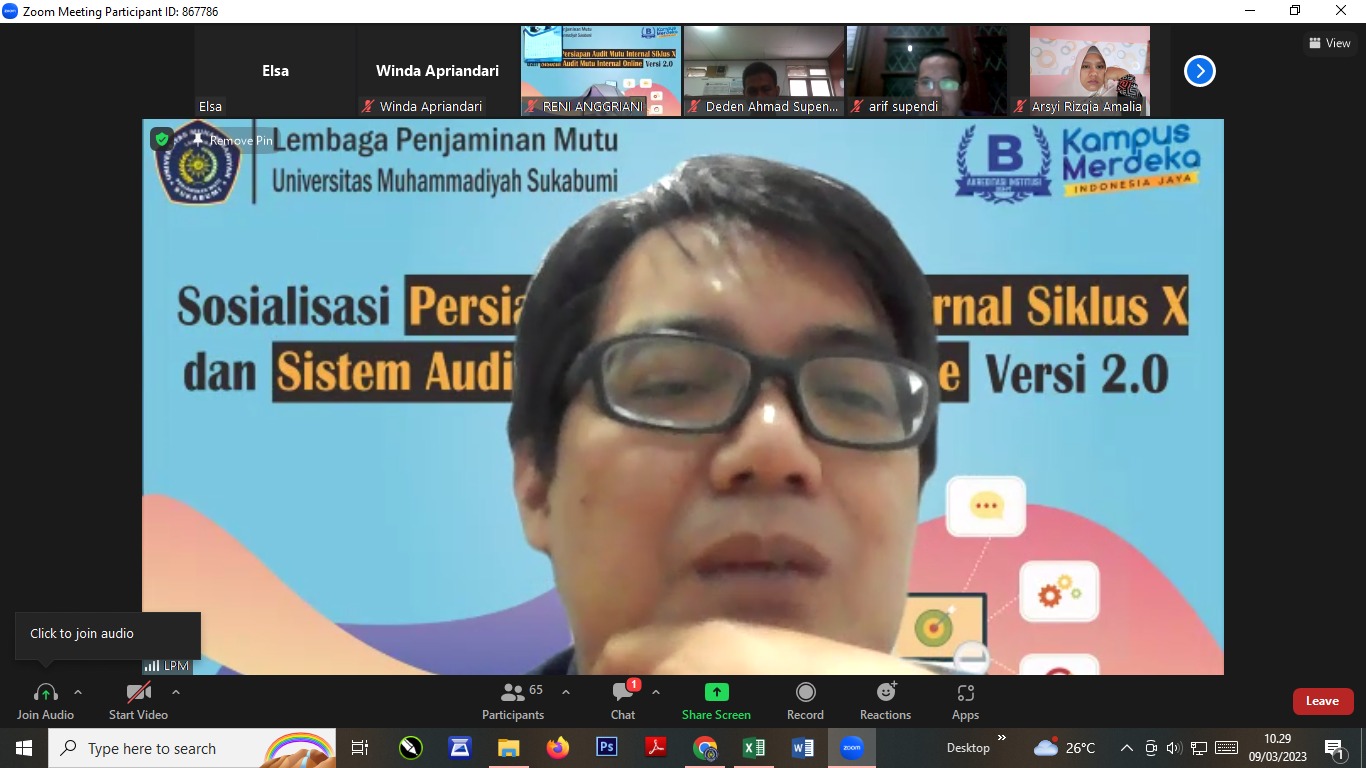Launch Firefox from the taskbar
Screen dimensions: 1366x768
coord(558,748)
